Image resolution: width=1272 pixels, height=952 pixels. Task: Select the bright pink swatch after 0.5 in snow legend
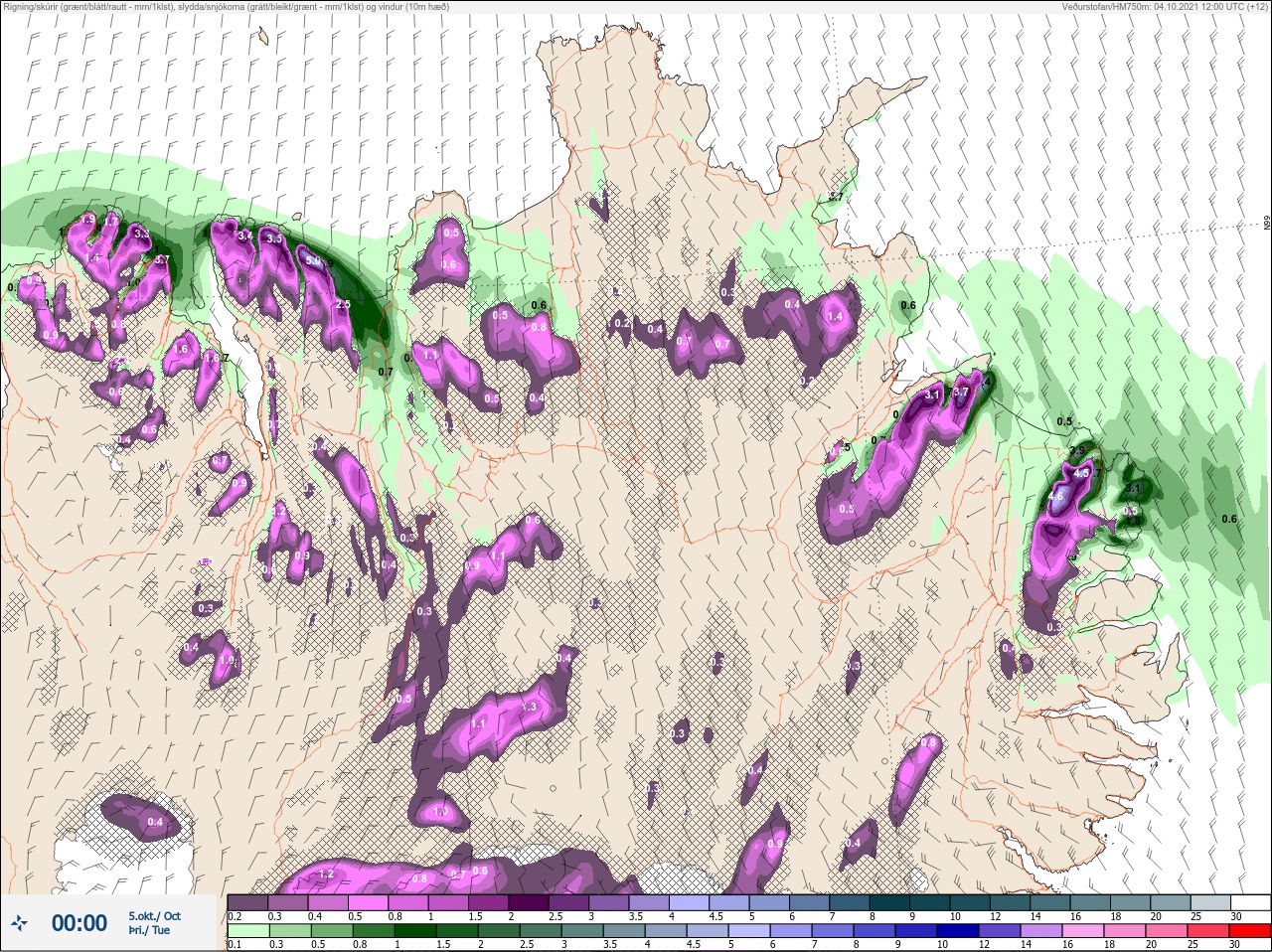pos(369,903)
